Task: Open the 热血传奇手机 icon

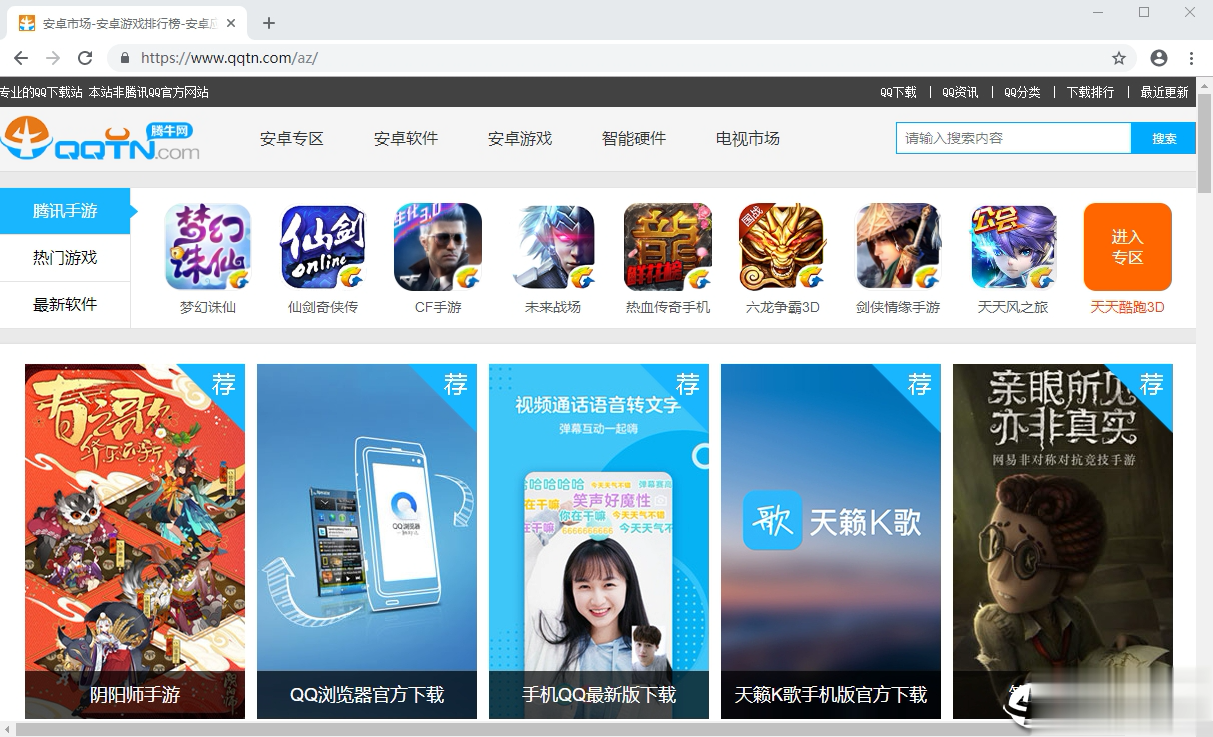Action: tap(667, 246)
